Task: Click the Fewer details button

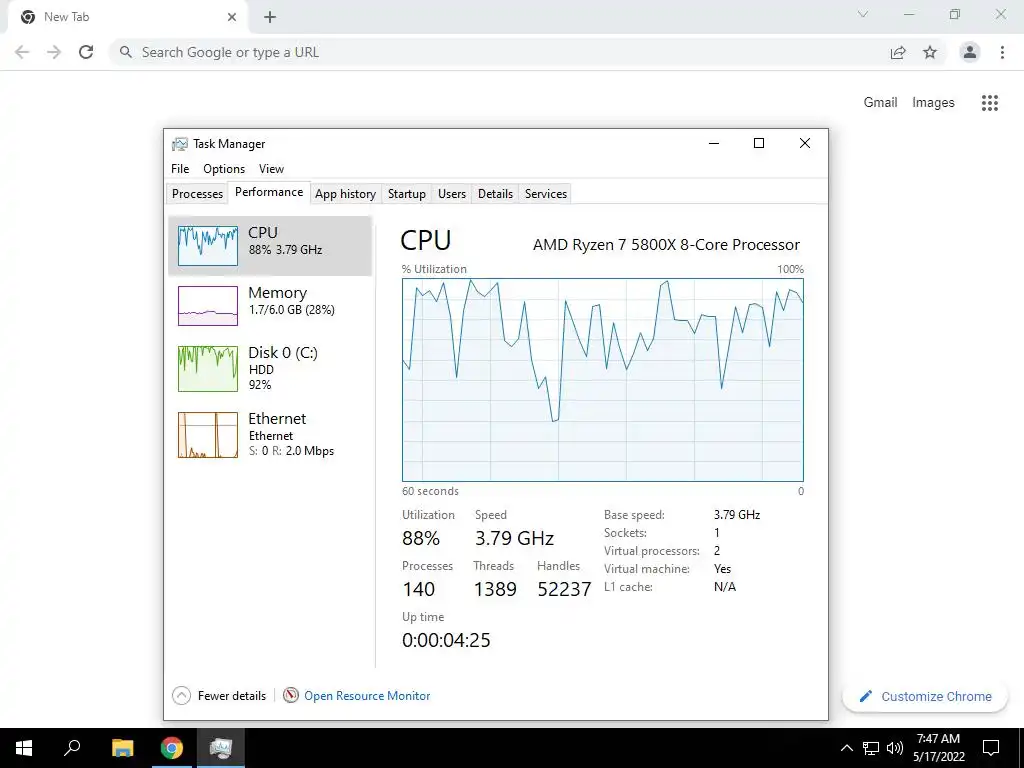Action: pos(219,696)
